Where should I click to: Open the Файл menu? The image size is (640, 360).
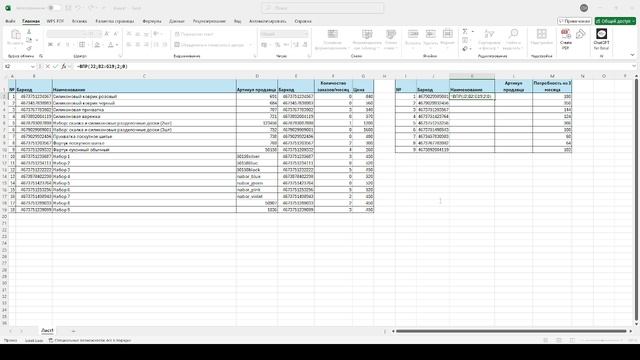tap(10, 21)
